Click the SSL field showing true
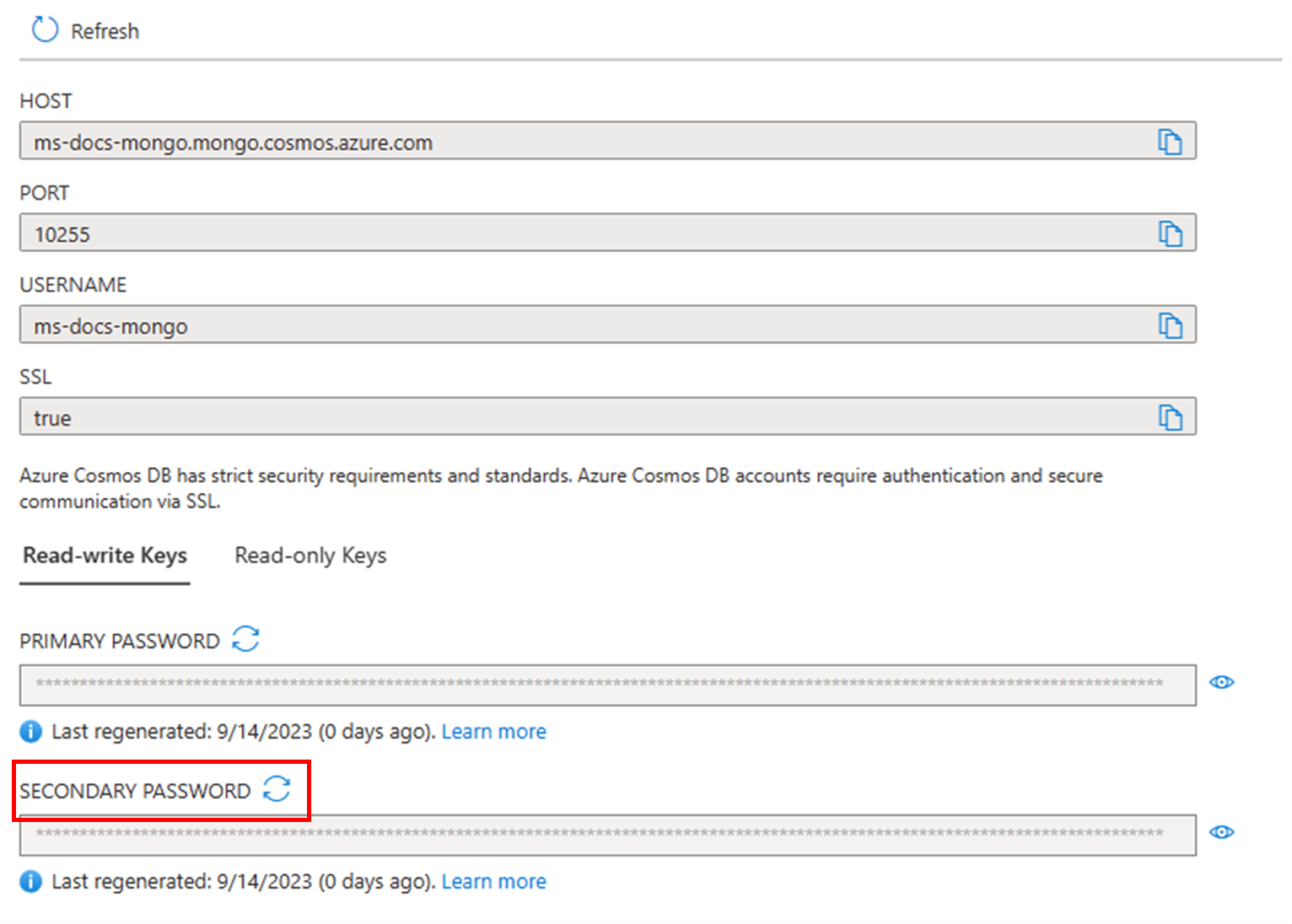1292x924 pixels. click(x=607, y=416)
